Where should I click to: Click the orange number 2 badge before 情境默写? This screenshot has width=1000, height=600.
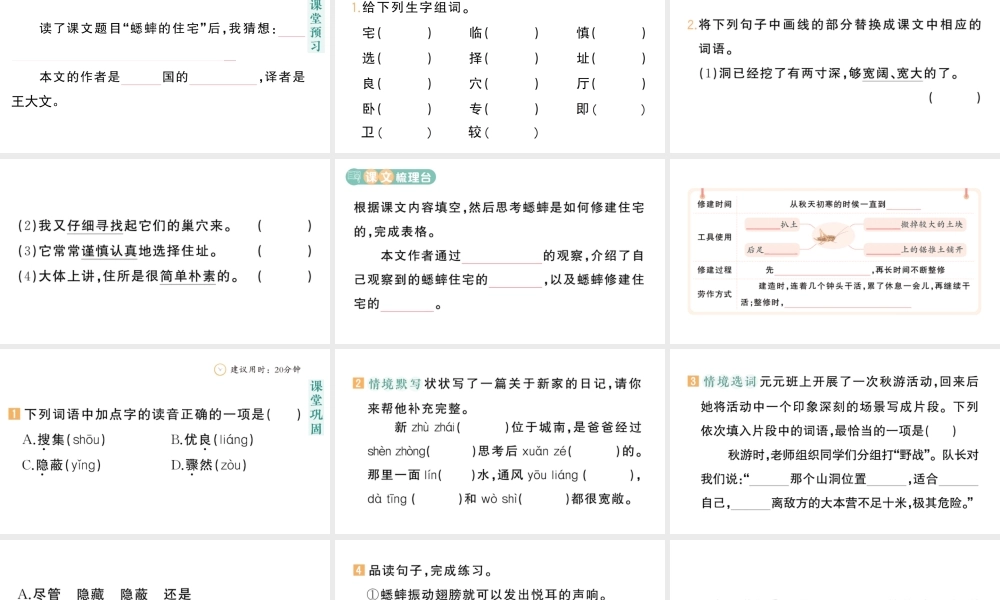pyautogui.click(x=358, y=383)
